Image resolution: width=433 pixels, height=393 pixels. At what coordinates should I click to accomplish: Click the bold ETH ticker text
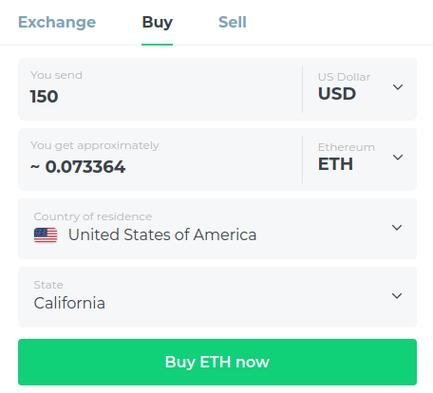pyautogui.click(x=335, y=164)
